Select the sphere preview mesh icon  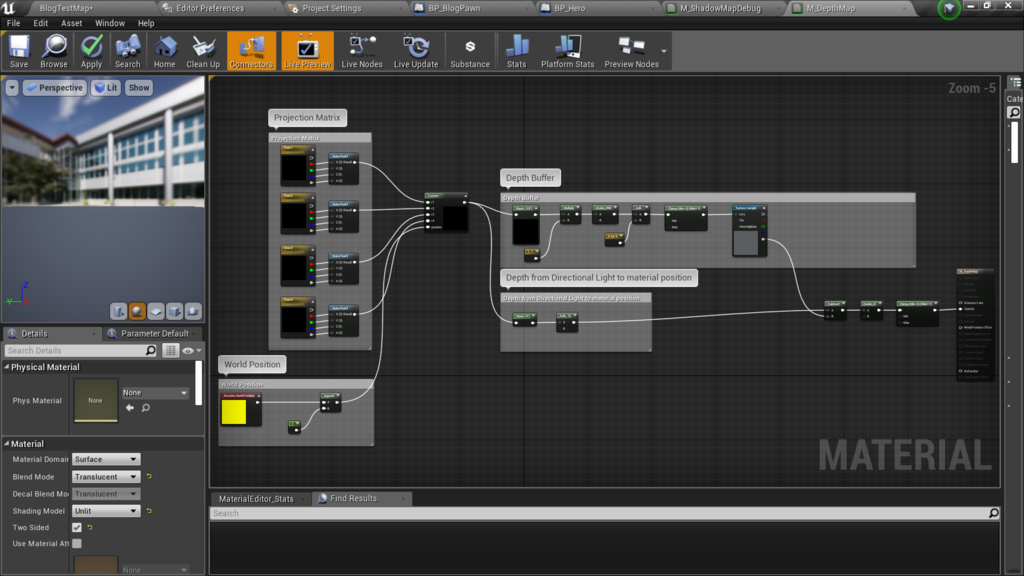point(137,312)
